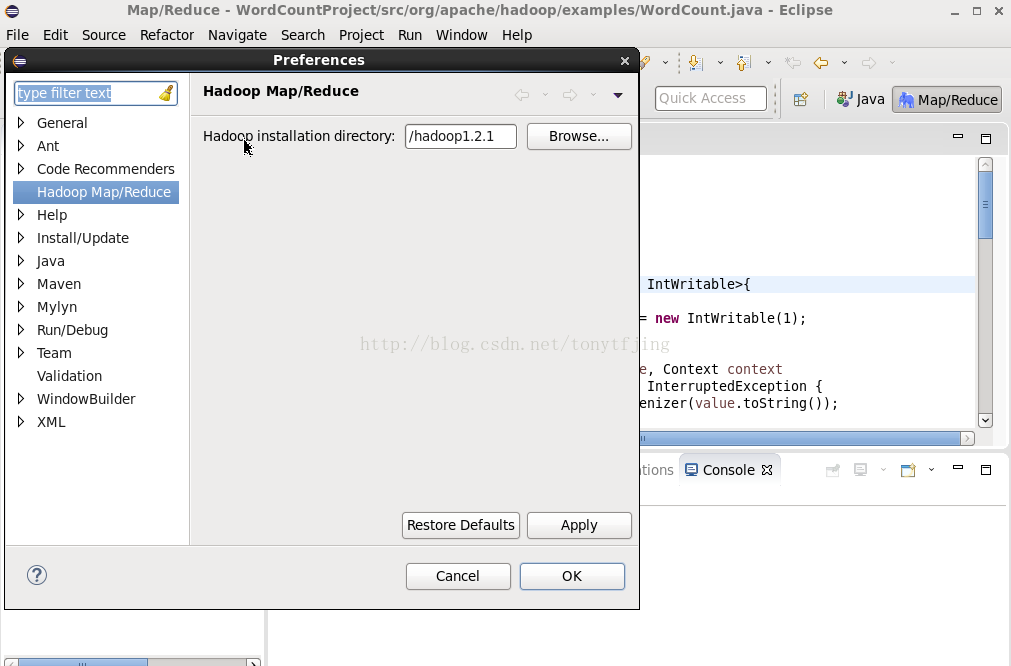Click the Hadoop installation directory field
The width and height of the screenshot is (1011, 666).
(461, 137)
